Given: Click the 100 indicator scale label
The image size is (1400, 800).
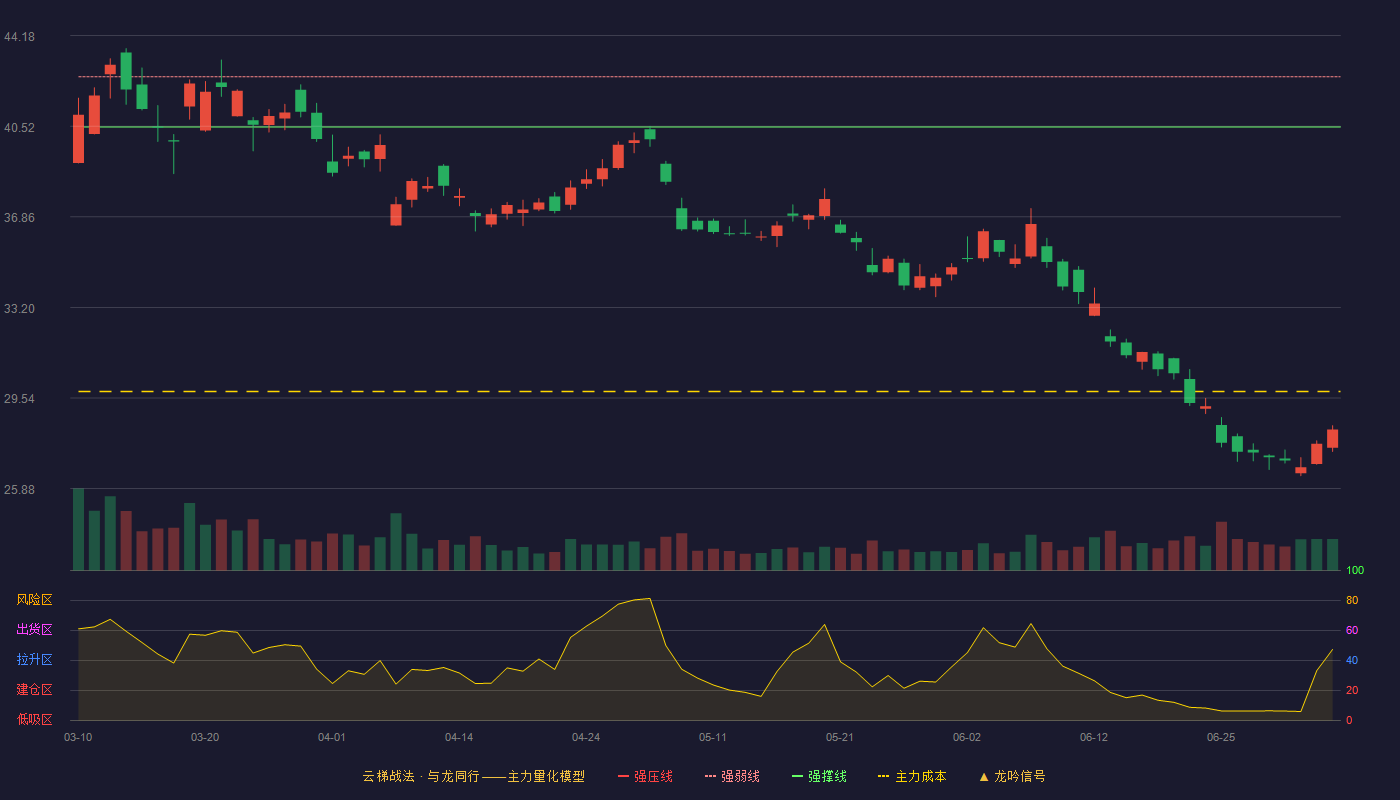Looking at the screenshot, I should click(x=1355, y=571).
